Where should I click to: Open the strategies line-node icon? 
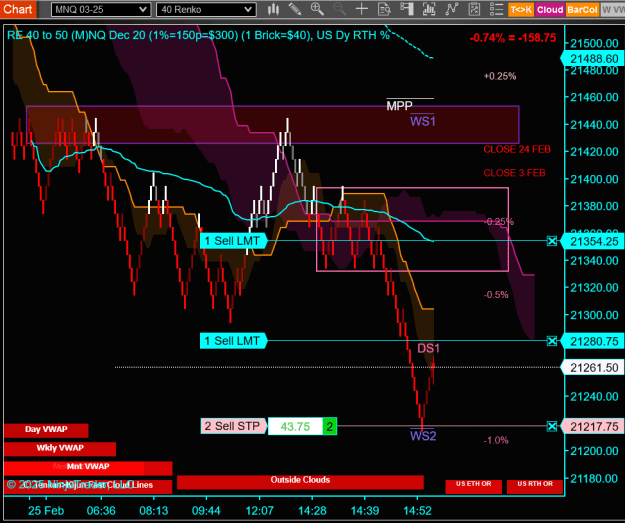tap(452, 9)
